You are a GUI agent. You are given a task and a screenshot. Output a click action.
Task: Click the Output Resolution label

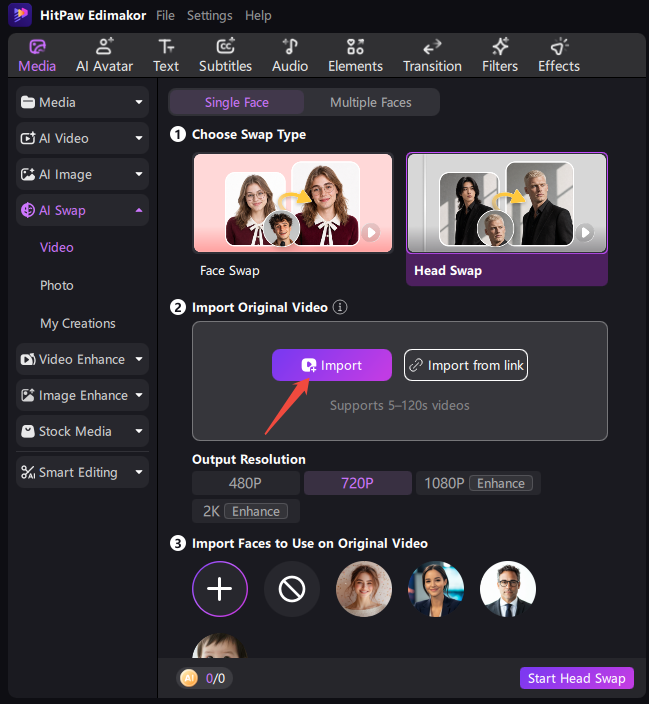click(x=249, y=459)
